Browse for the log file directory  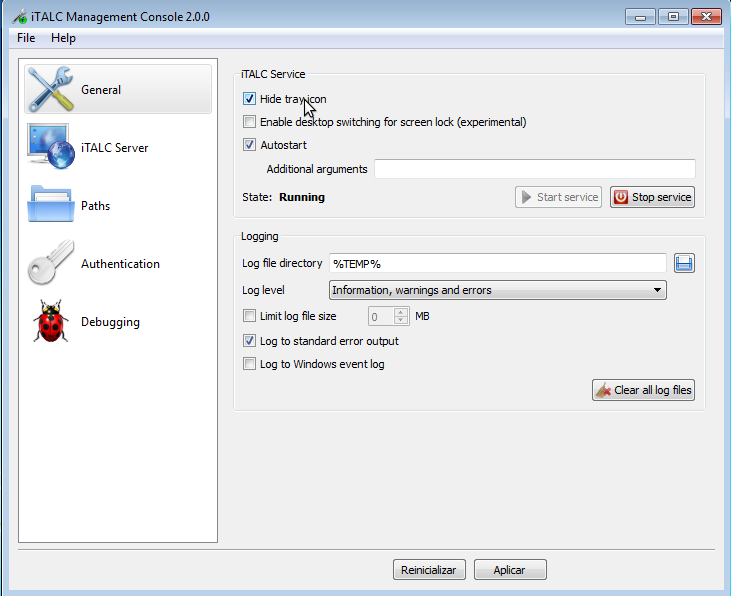coord(684,263)
